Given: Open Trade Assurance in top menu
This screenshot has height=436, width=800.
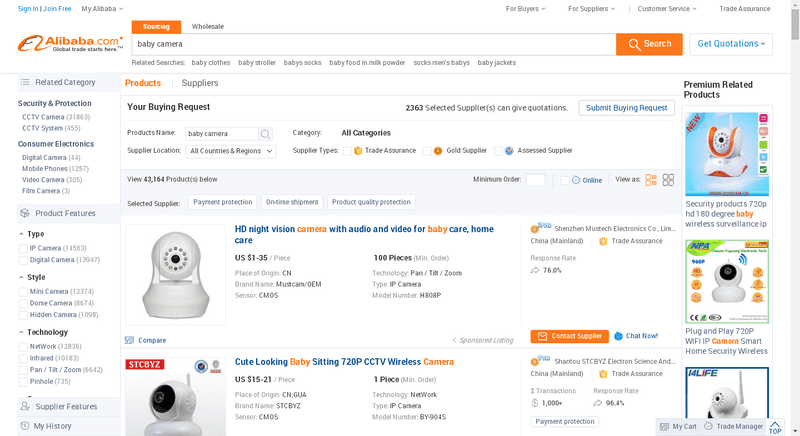Looking at the screenshot, I should pos(745,9).
